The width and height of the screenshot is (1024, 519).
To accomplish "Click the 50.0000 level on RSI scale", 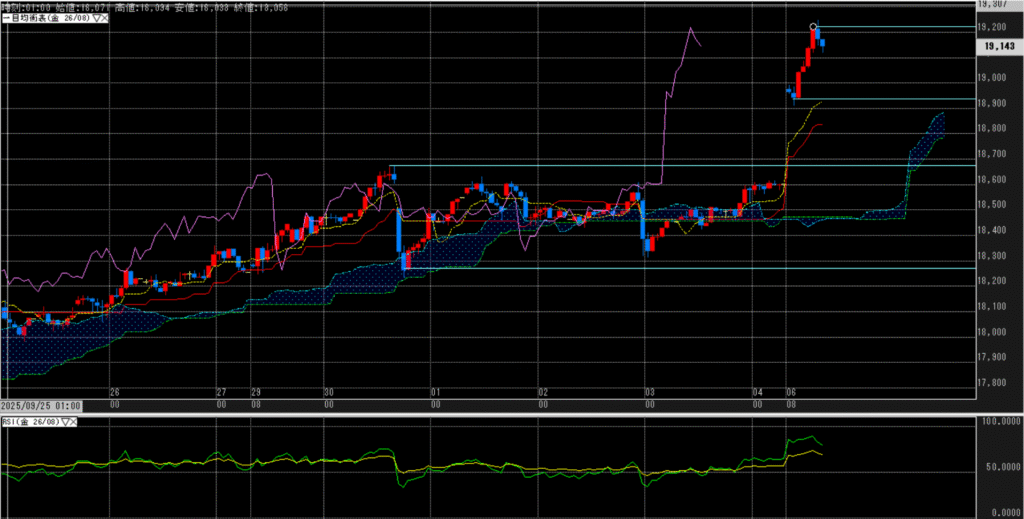I will pos(1000,467).
